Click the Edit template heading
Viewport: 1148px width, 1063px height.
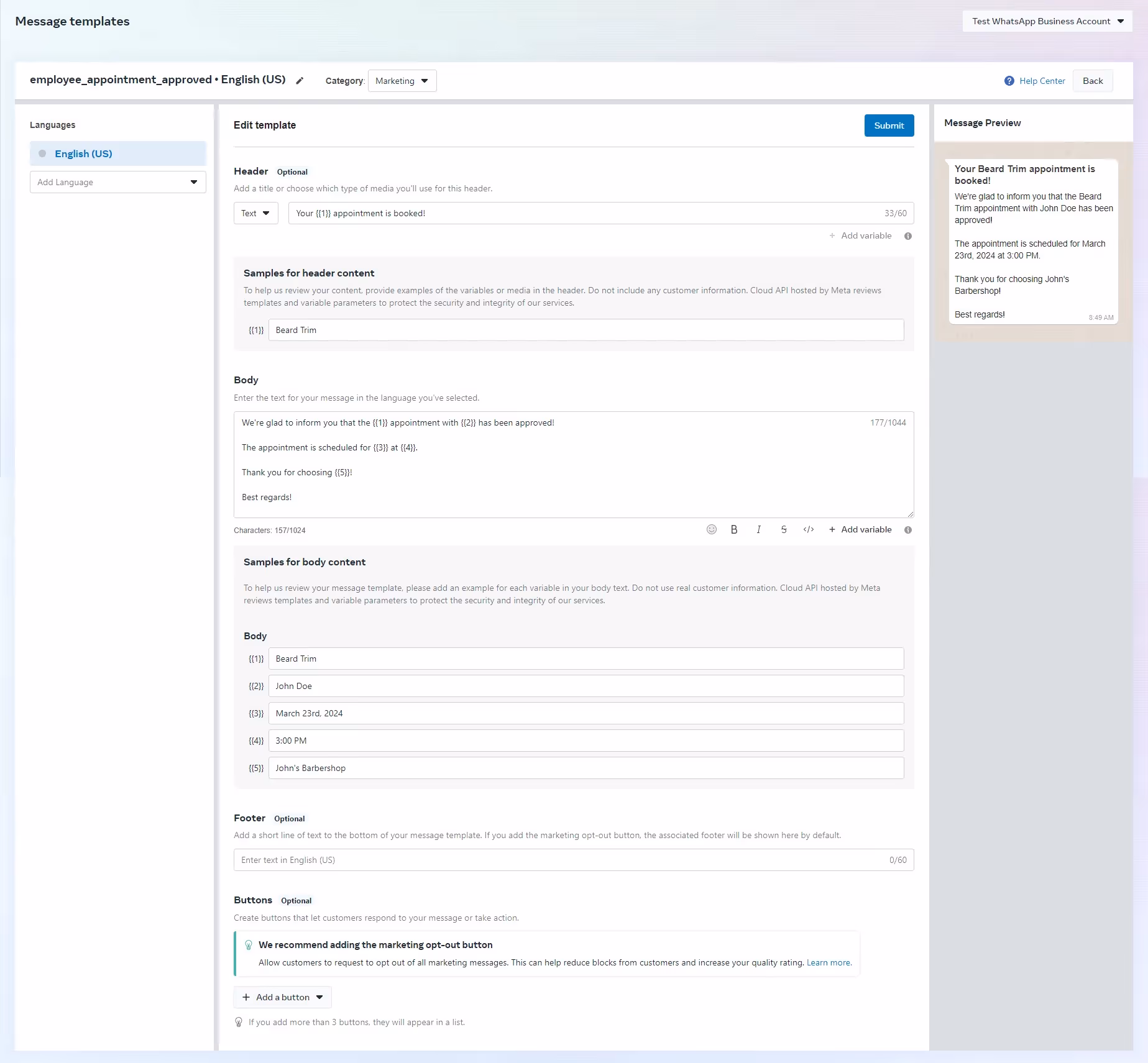click(x=265, y=125)
